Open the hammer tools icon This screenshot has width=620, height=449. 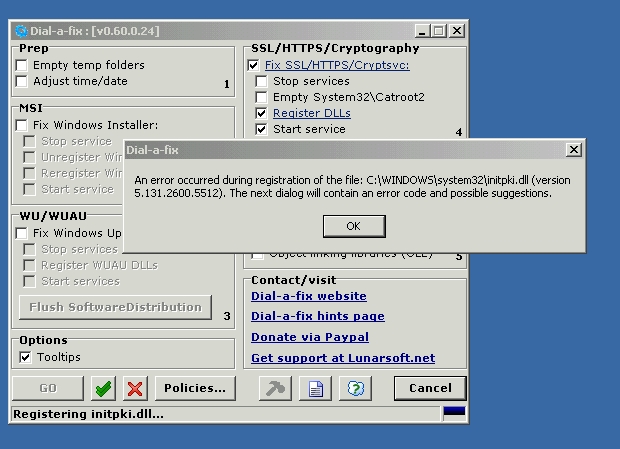pyautogui.click(x=276, y=389)
